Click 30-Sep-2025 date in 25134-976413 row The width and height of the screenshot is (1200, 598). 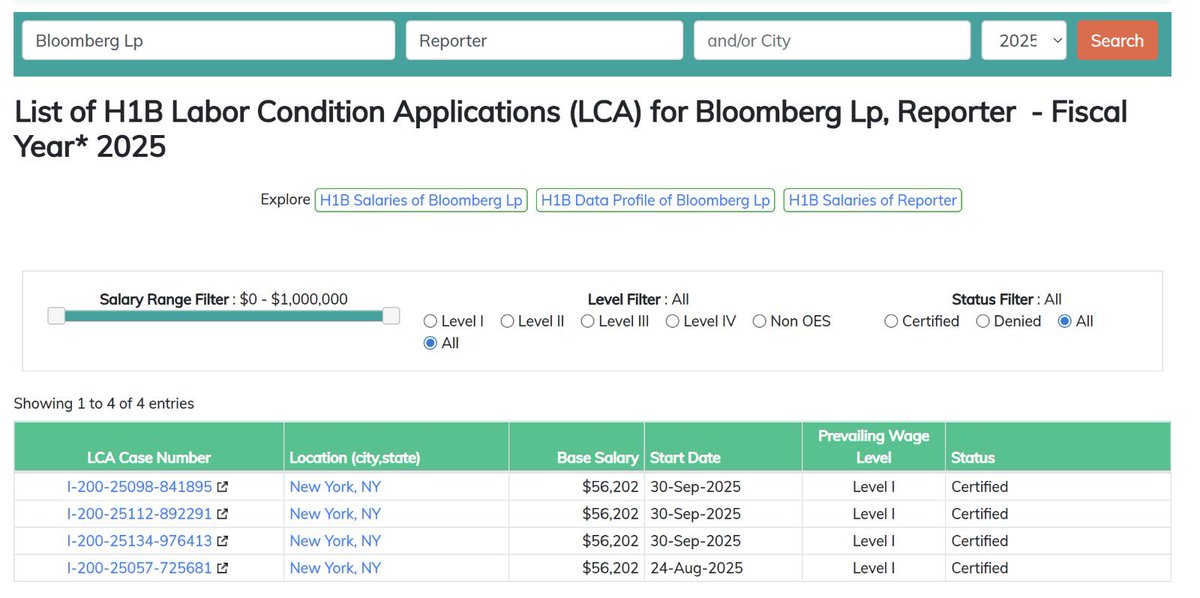[x=695, y=541]
